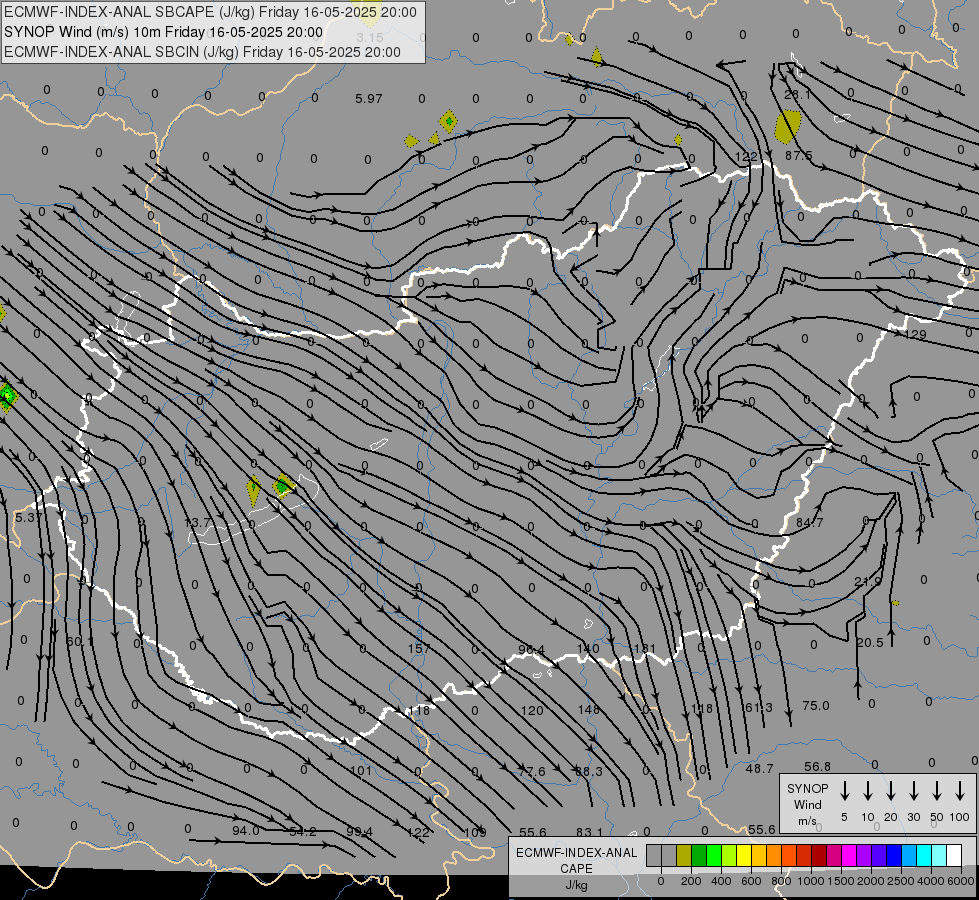Click the 88.3 value in the south

pos(589,771)
